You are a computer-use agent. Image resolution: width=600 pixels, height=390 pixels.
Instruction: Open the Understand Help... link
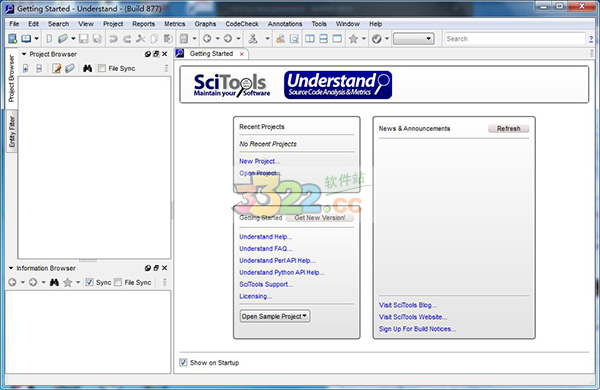pos(266,237)
